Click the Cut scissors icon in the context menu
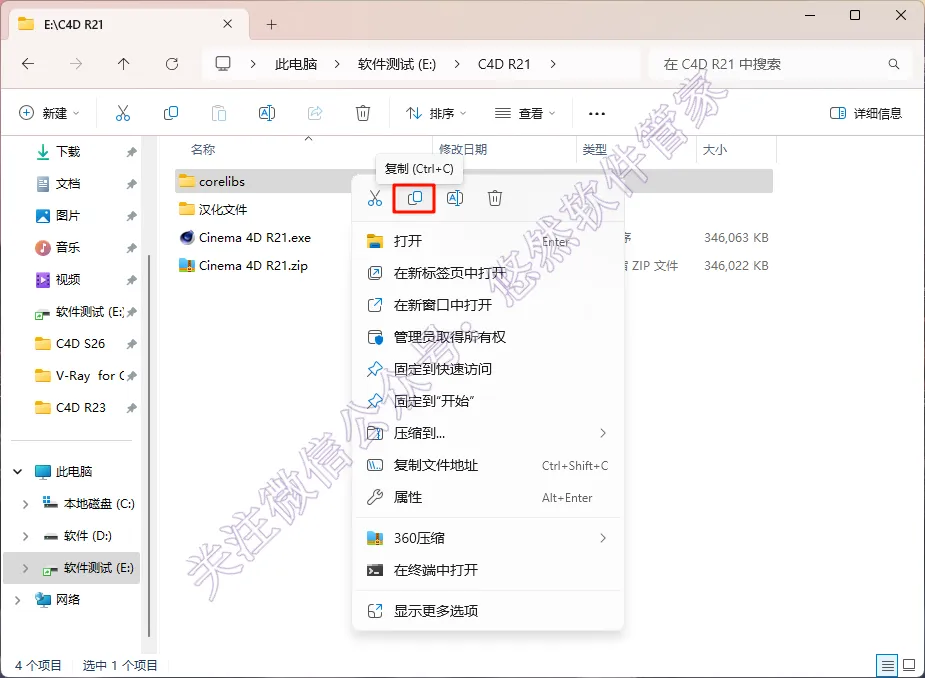Image resolution: width=925 pixels, height=678 pixels. (x=375, y=198)
